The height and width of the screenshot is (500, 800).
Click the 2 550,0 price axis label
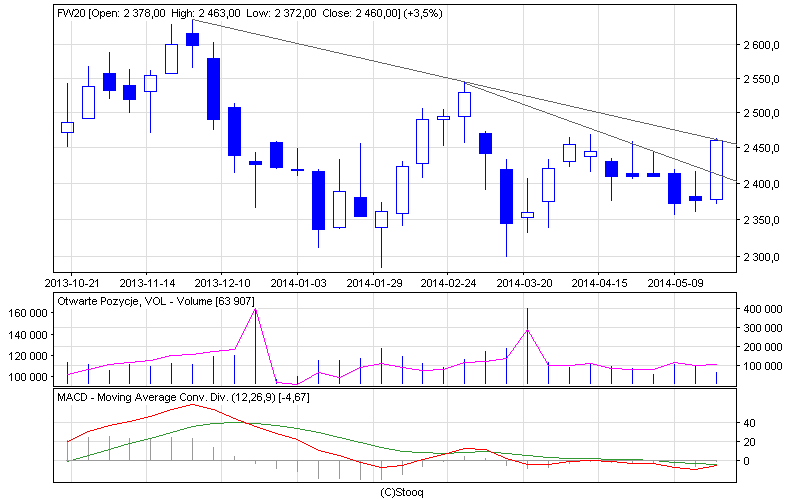tap(761, 79)
